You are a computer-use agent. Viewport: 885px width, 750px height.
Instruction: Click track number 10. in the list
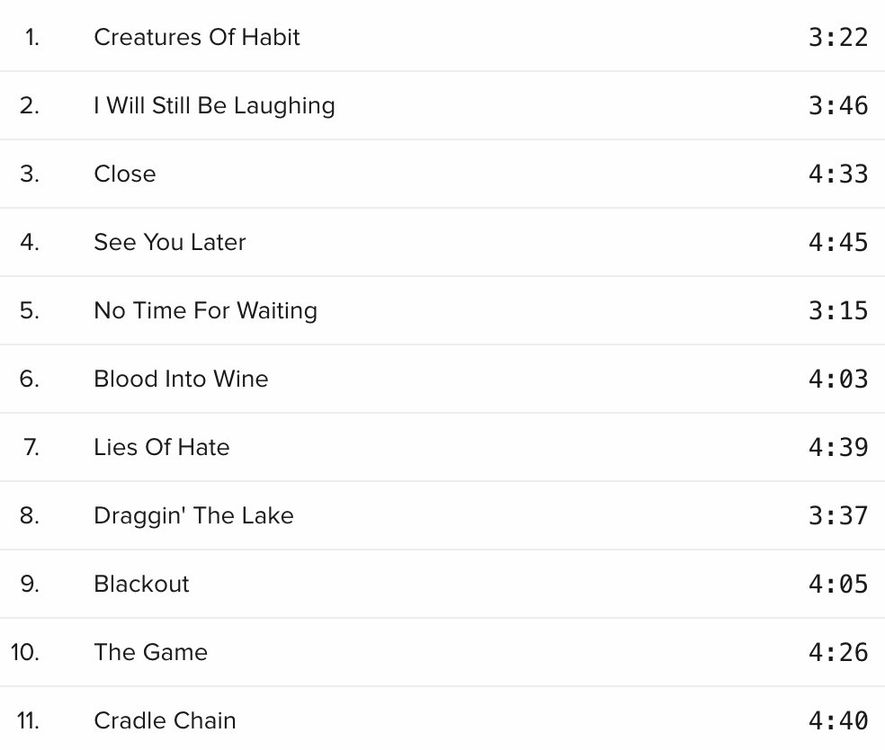(x=25, y=652)
